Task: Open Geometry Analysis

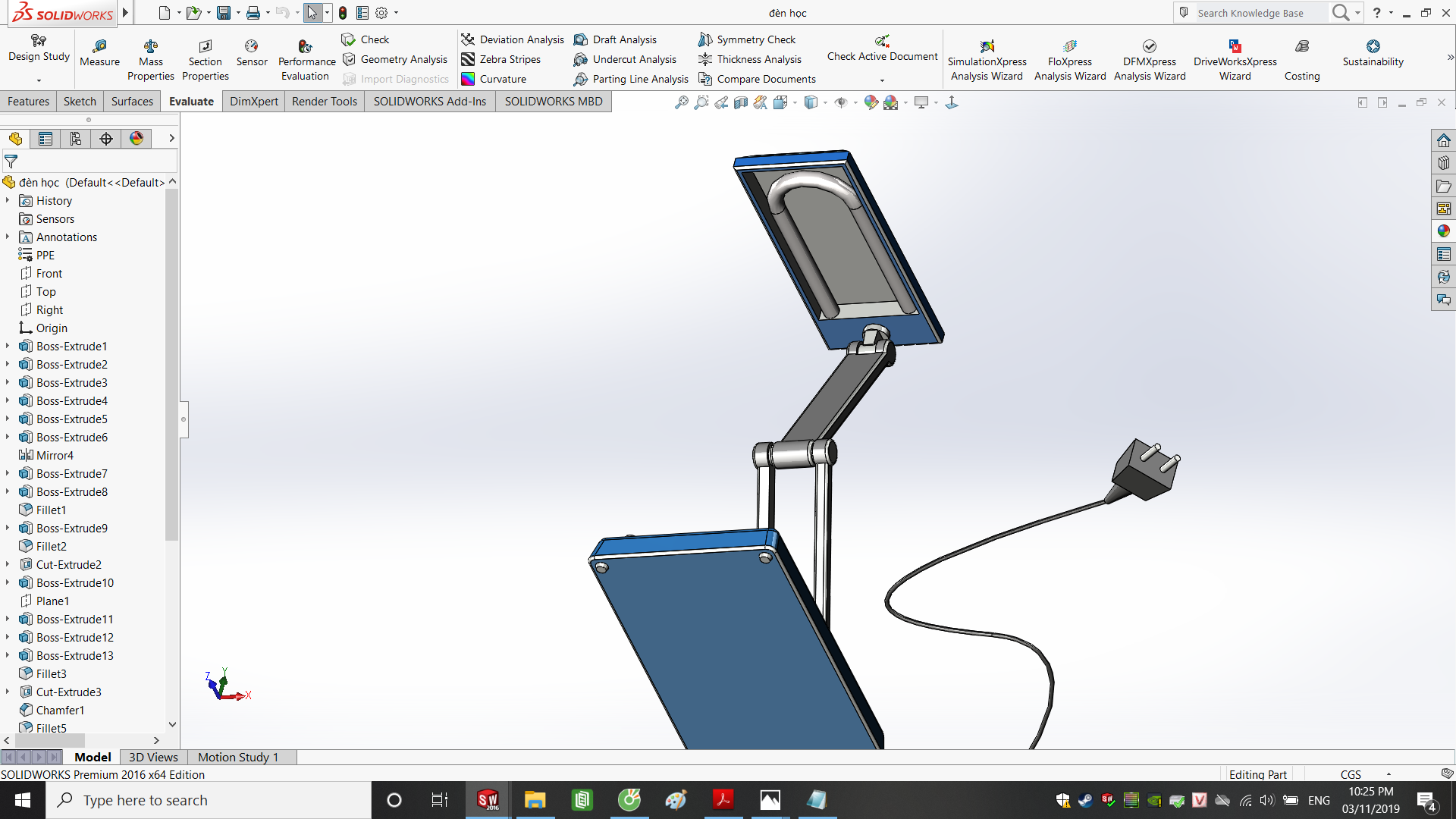Action: point(395,59)
